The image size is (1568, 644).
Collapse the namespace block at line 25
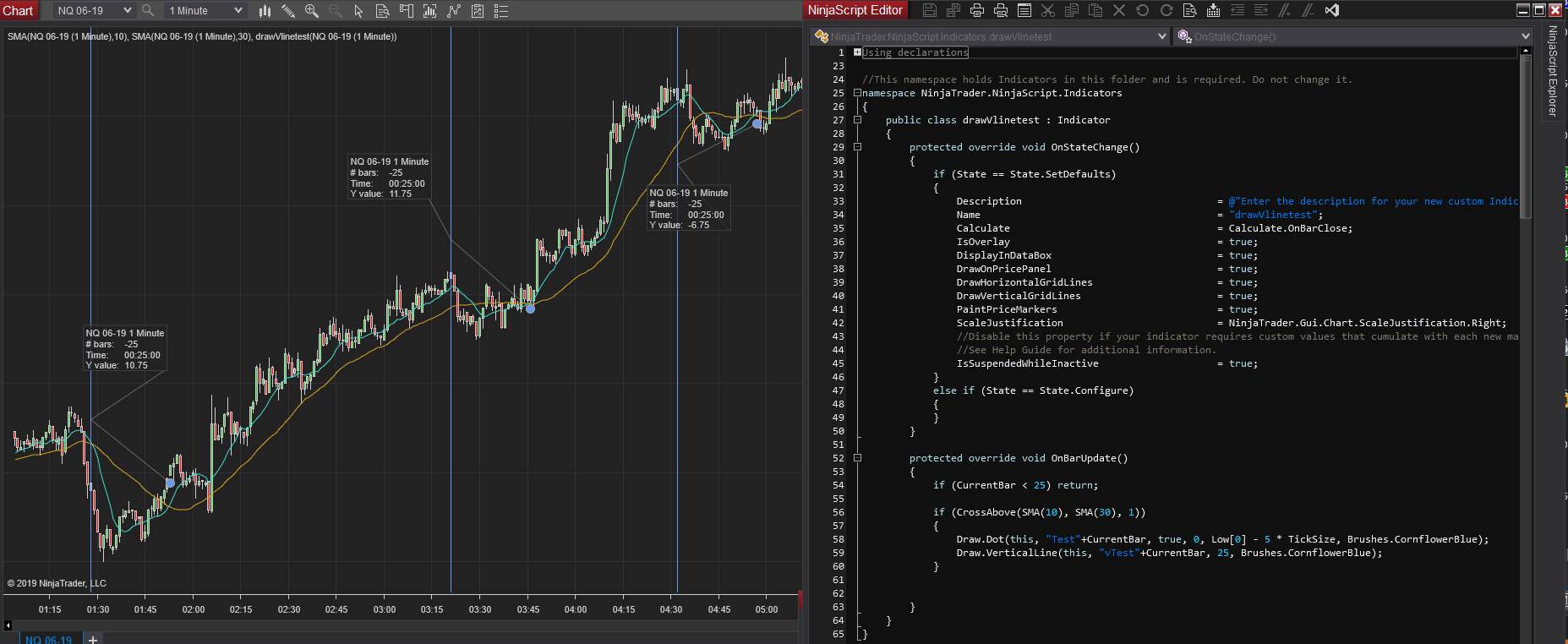point(857,93)
